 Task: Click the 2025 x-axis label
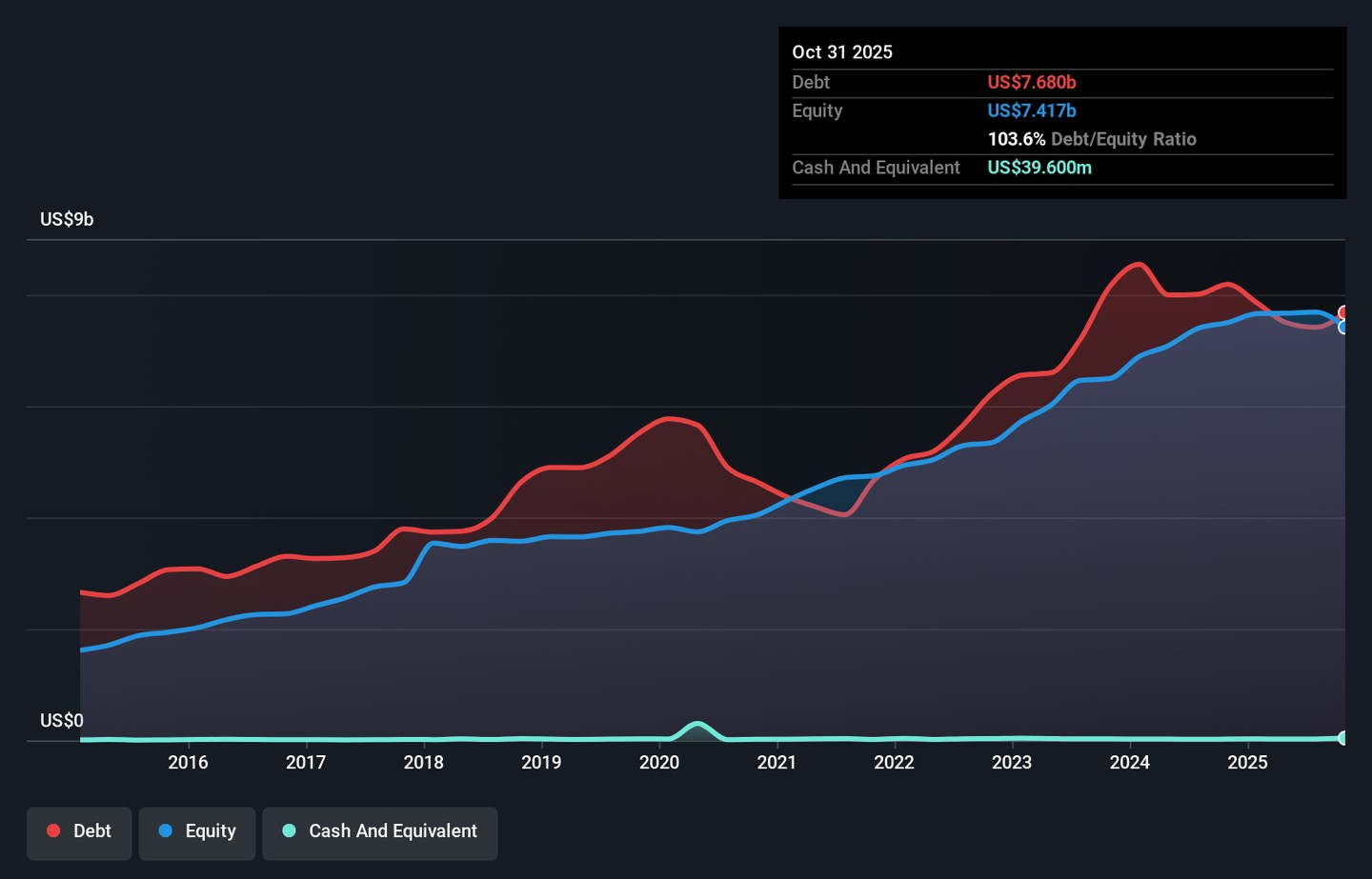coord(1247,762)
